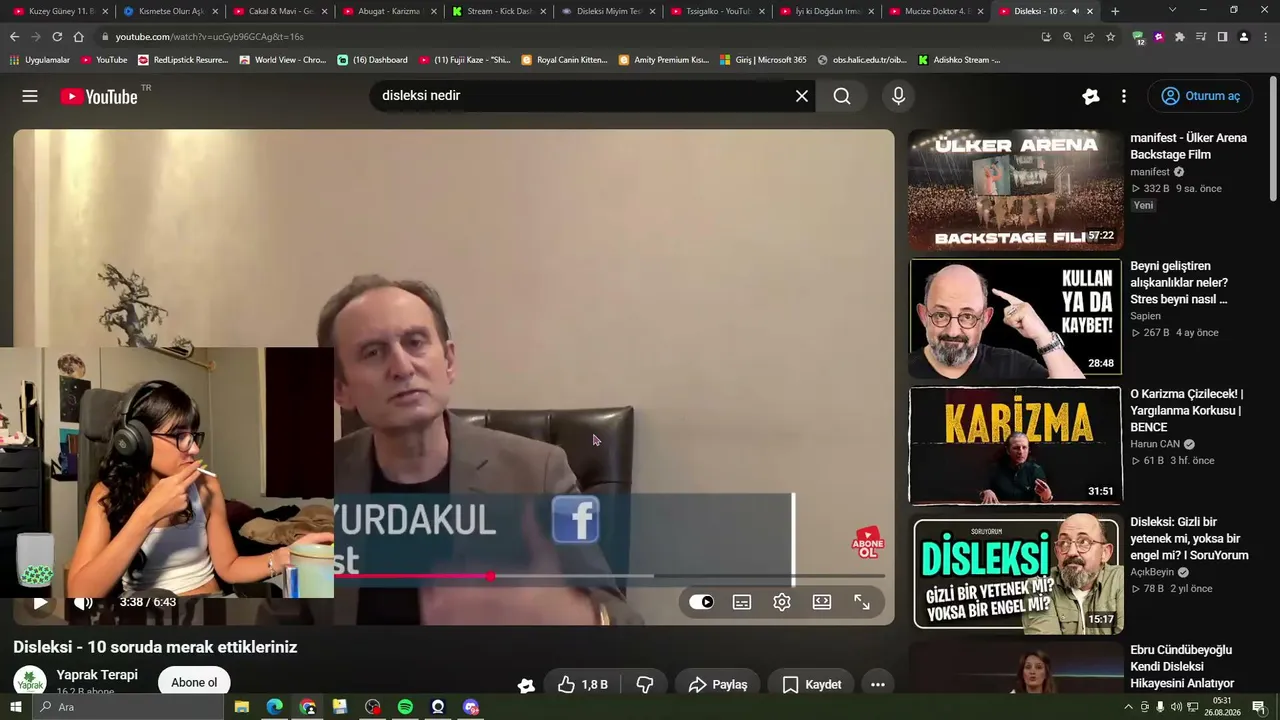Clear the 'disleksi nedir' search text
This screenshot has height=720, width=1280.
pyautogui.click(x=801, y=96)
